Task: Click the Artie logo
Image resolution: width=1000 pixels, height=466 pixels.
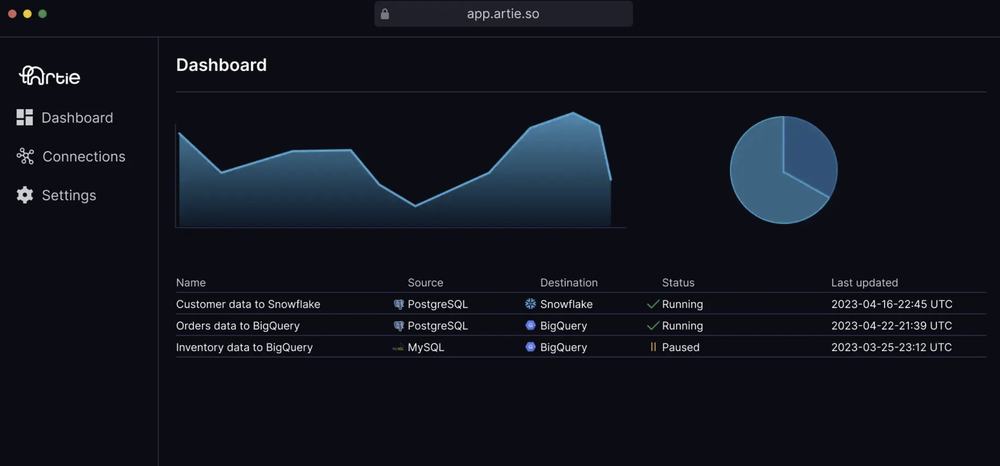Action: pos(50,76)
